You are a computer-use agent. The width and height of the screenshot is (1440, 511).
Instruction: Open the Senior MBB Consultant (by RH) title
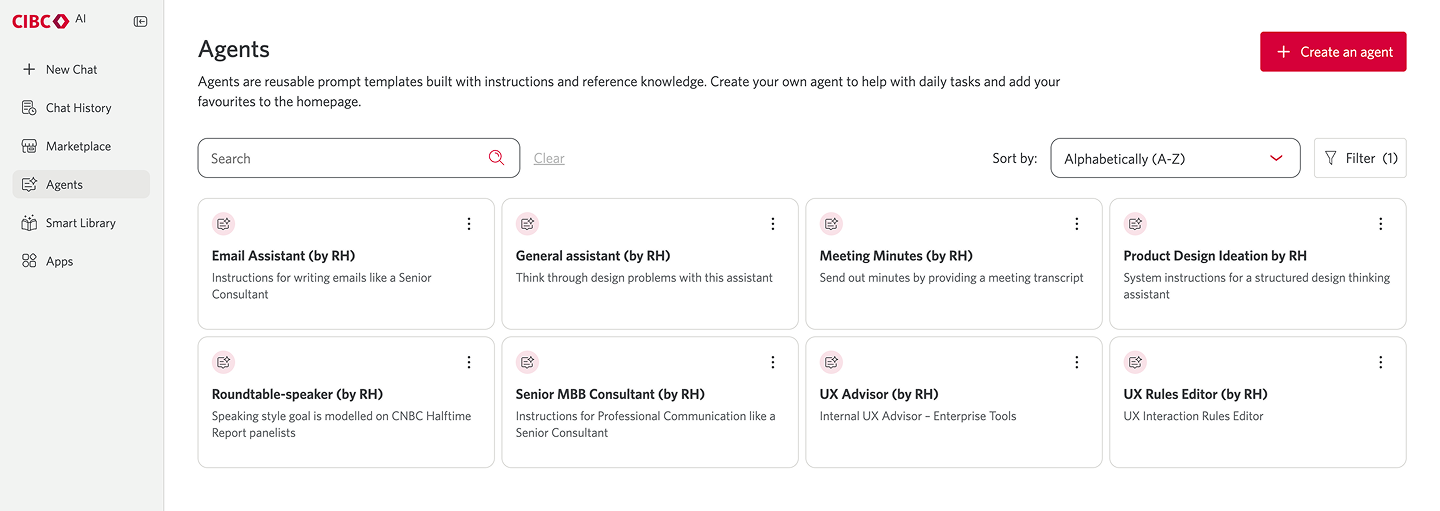(610, 394)
